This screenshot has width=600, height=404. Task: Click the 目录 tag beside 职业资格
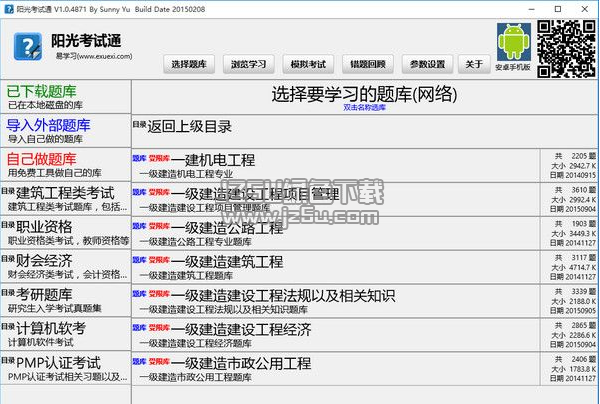pos(8,225)
